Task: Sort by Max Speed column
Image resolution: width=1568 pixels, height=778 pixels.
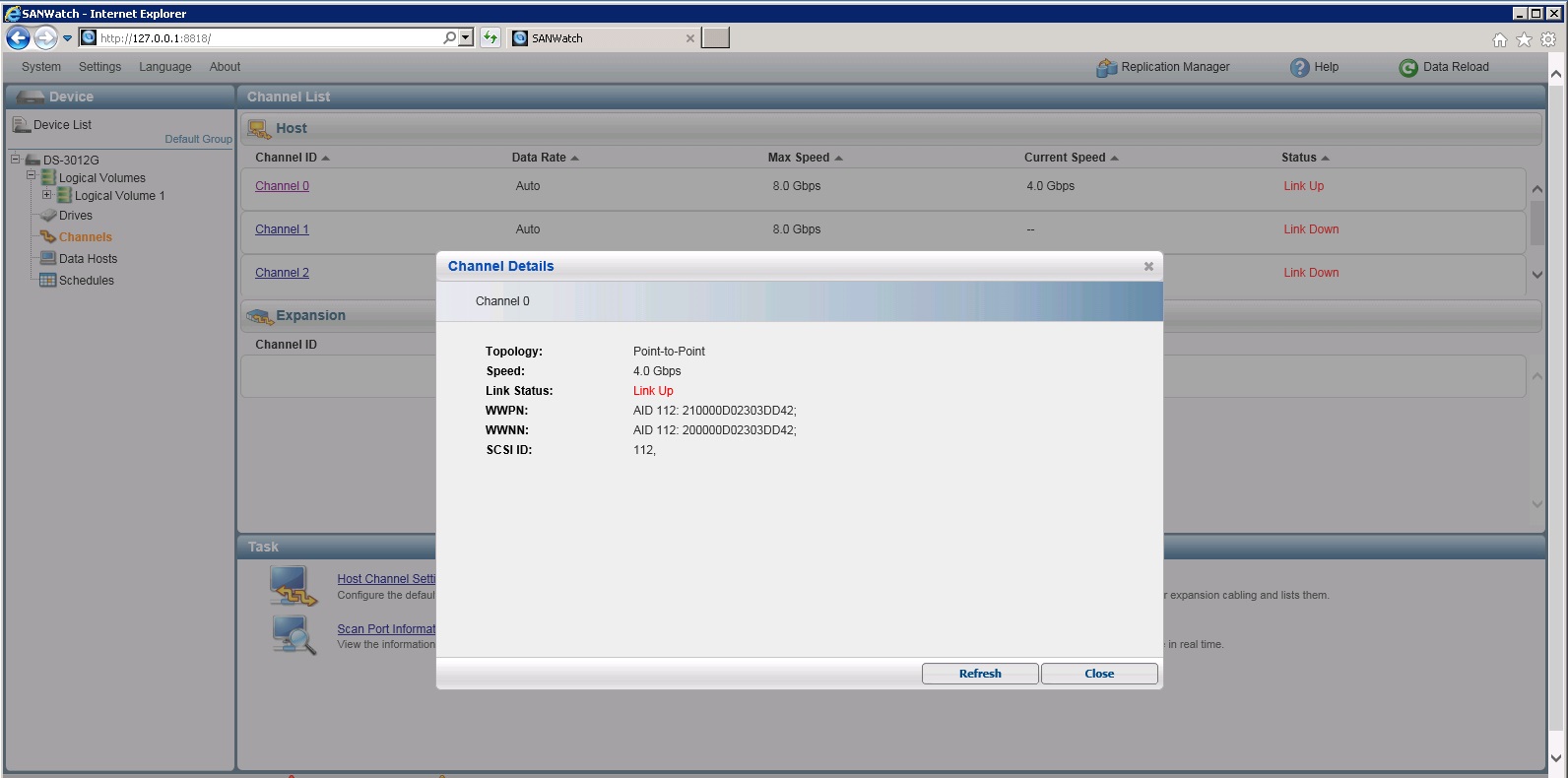Action: coord(805,158)
